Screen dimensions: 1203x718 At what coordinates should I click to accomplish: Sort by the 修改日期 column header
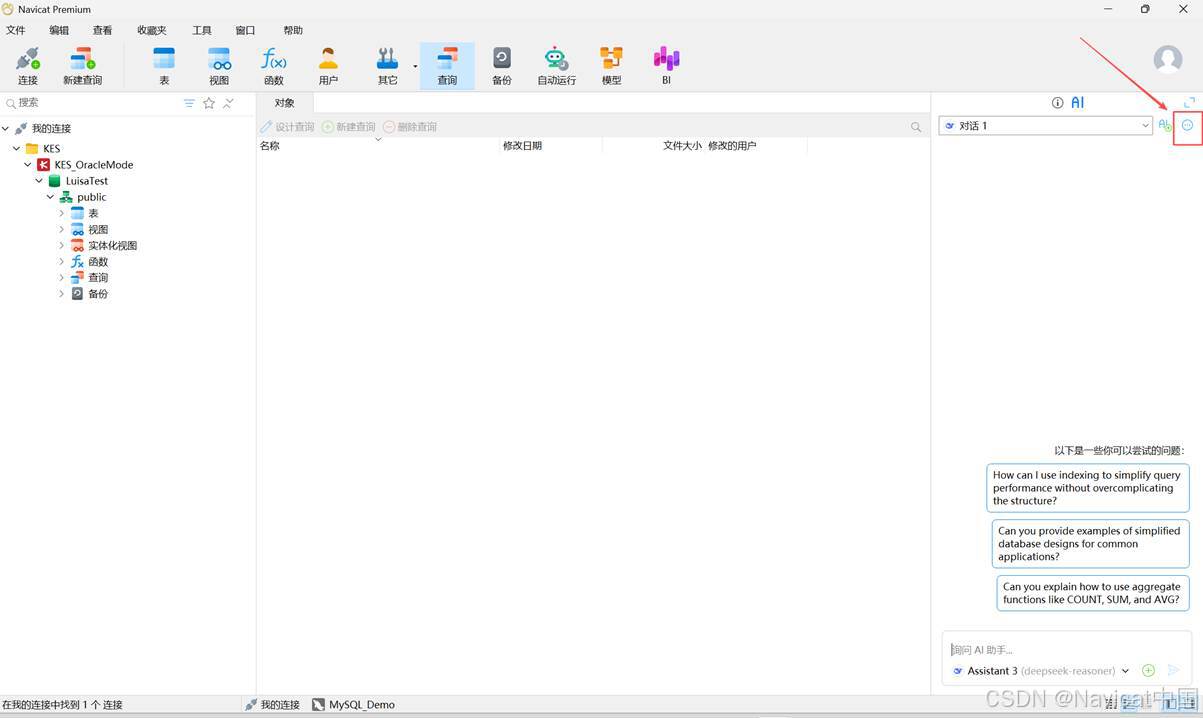tap(551, 145)
